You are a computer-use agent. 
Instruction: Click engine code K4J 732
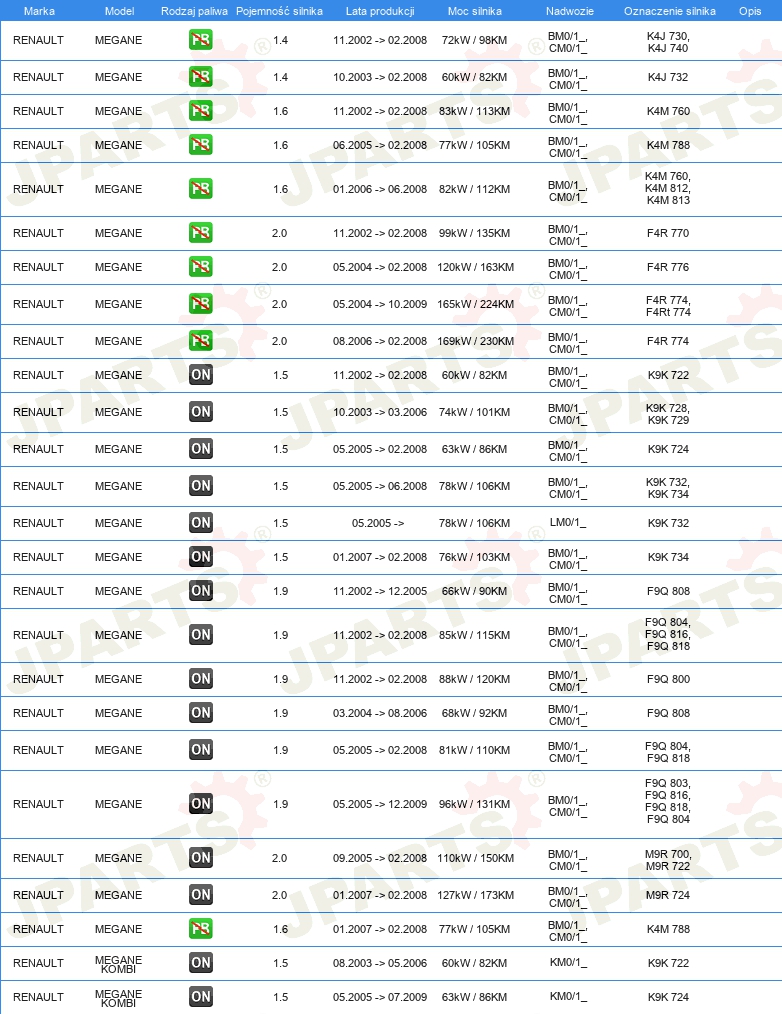668,77
